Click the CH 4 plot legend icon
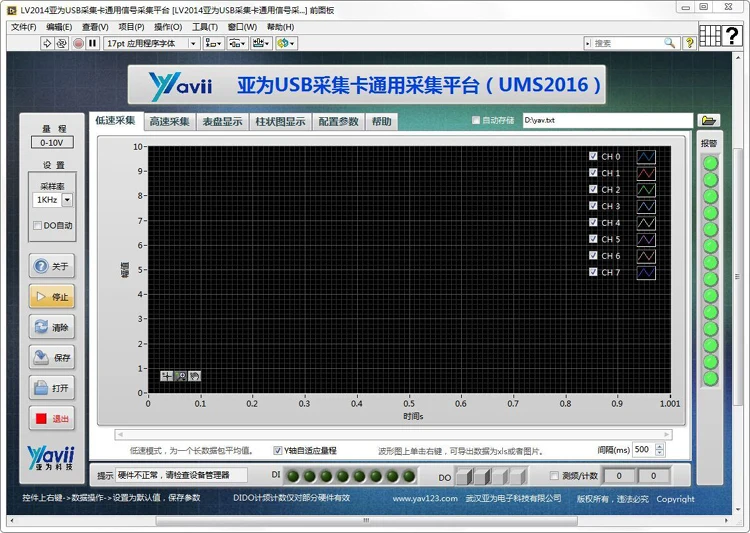750x533 pixels. click(x=646, y=223)
